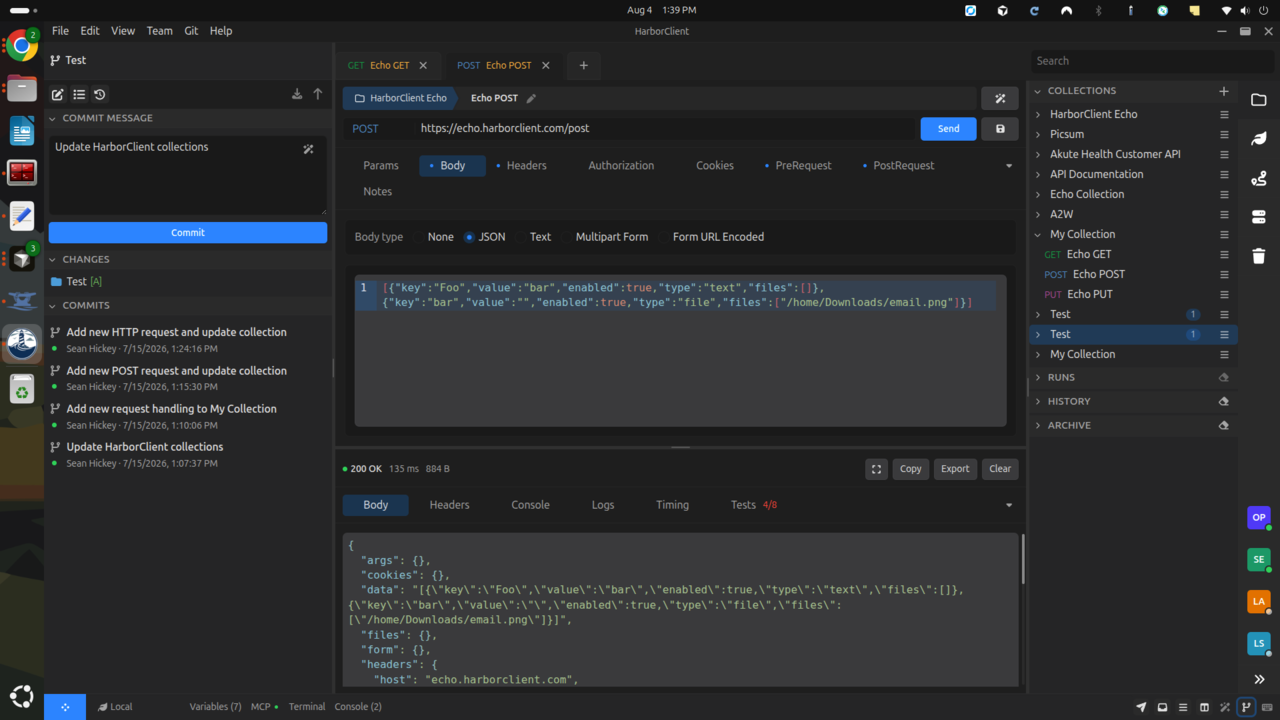Open the flows route sidebar icon
The image size is (1280, 720).
pyautogui.click(x=1259, y=178)
